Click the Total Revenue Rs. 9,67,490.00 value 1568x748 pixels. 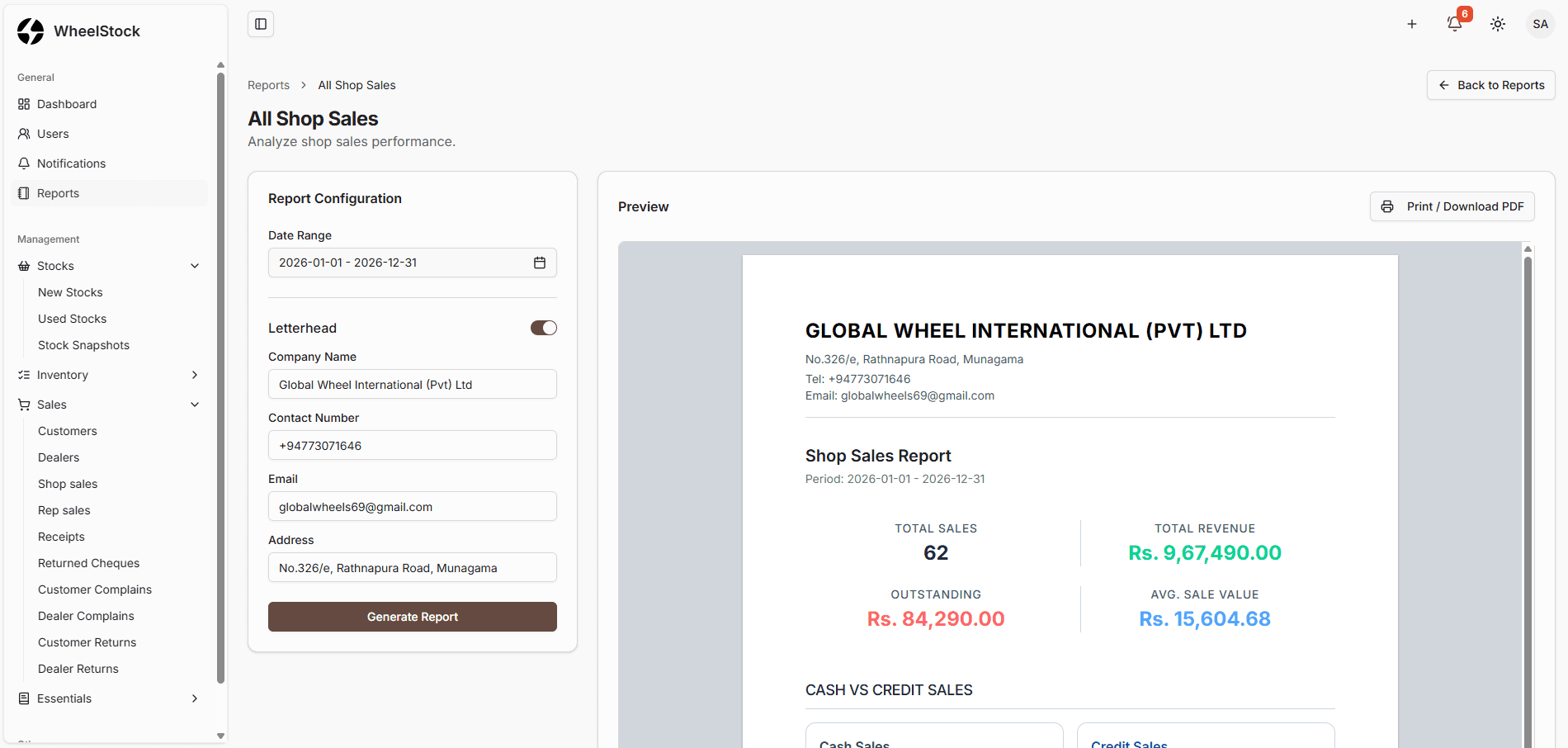1205,553
